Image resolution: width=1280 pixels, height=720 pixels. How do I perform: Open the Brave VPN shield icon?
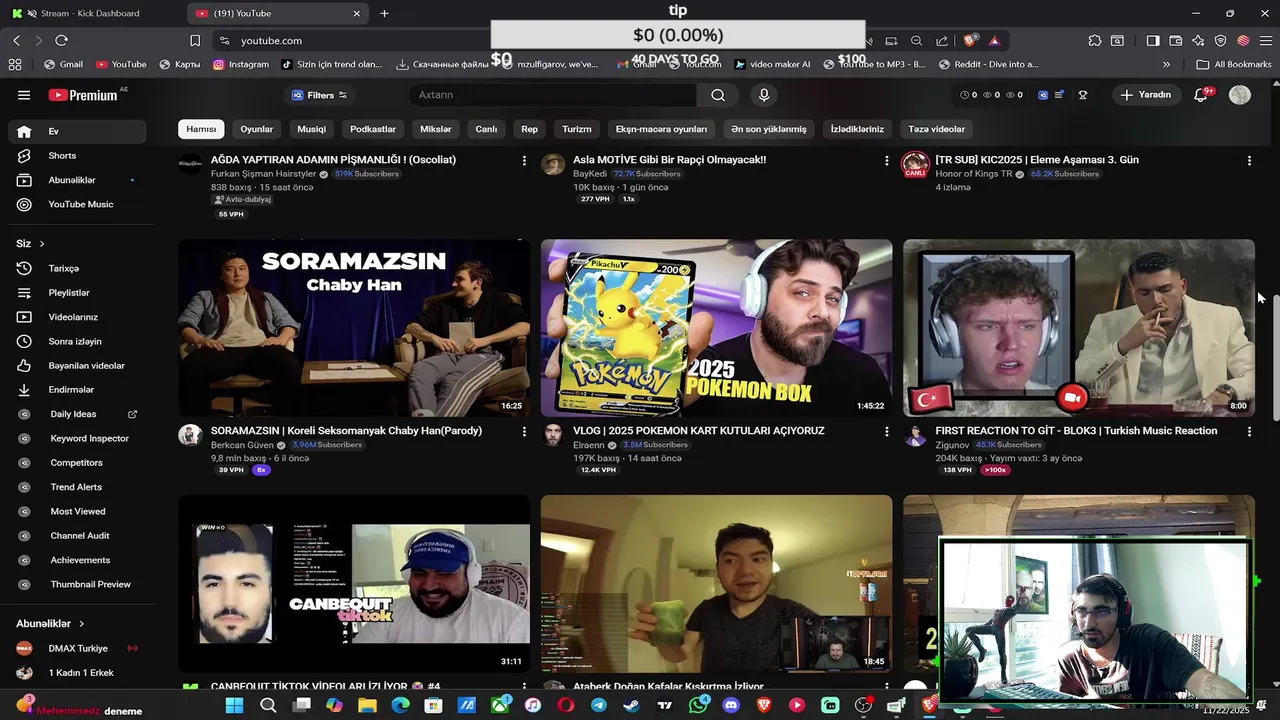pos(1221,40)
